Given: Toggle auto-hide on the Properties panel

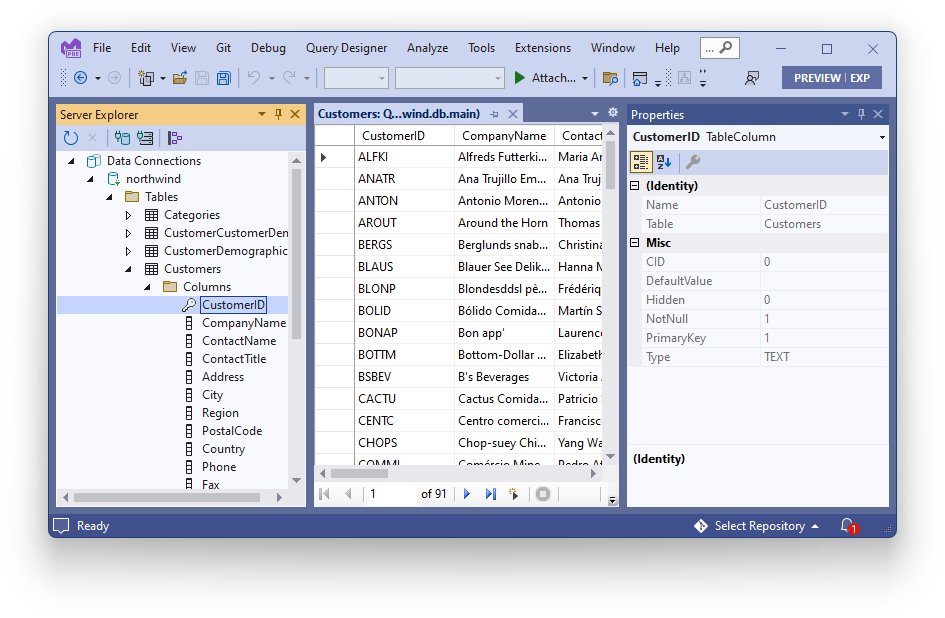Looking at the screenshot, I should (x=862, y=114).
